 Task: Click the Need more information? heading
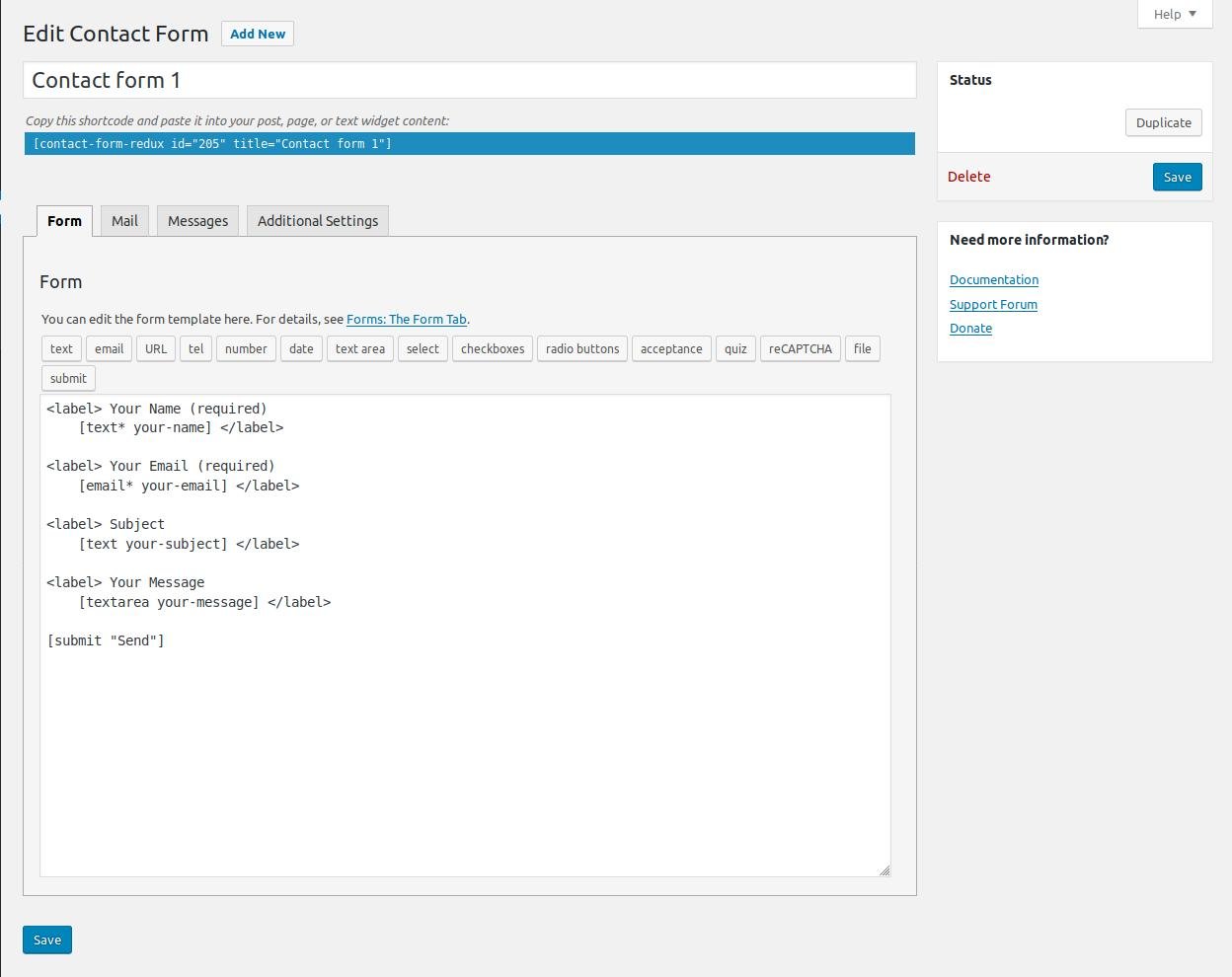[1029, 240]
